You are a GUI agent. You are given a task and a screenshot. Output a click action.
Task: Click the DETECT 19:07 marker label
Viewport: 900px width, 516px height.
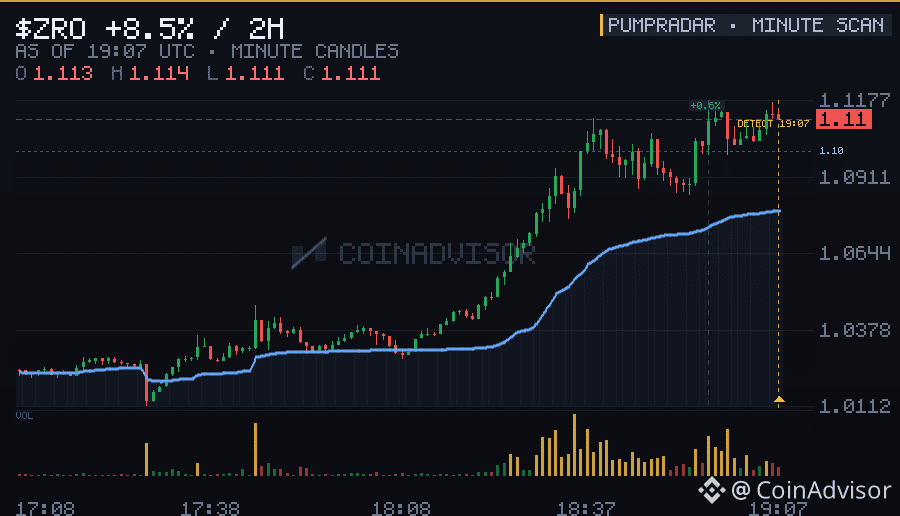[x=773, y=123]
